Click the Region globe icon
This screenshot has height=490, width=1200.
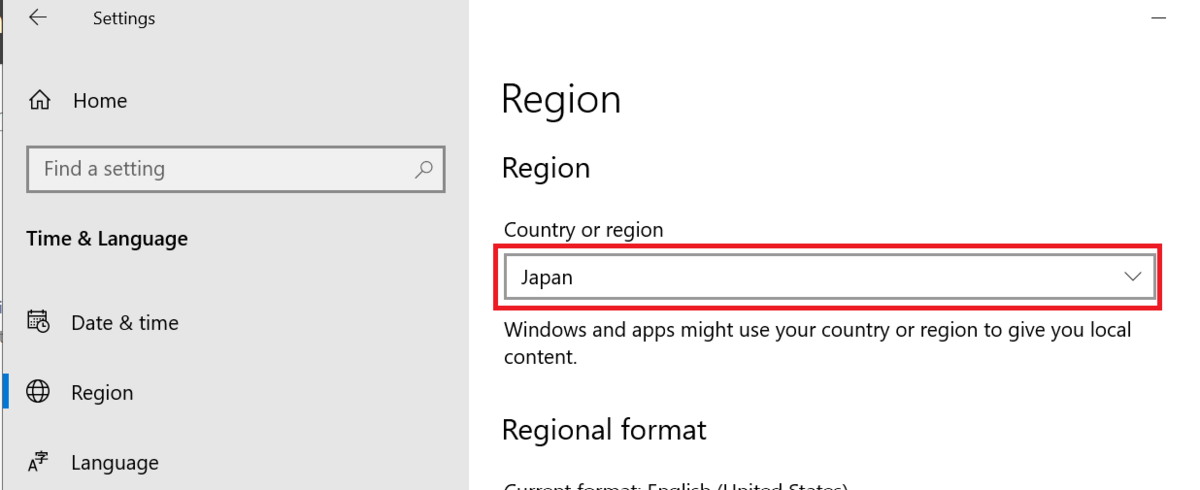(x=39, y=392)
